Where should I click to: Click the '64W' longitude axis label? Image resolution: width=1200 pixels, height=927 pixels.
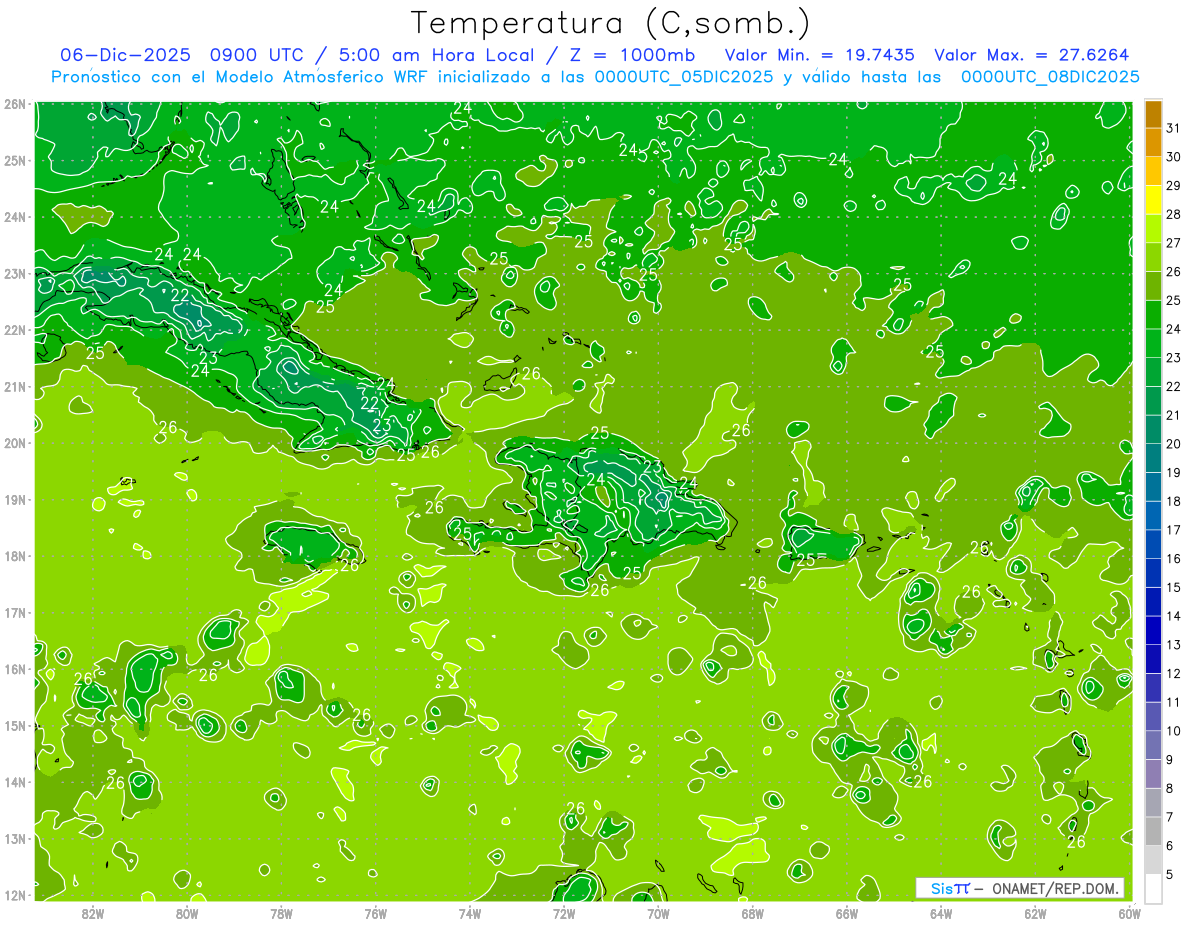(940, 913)
